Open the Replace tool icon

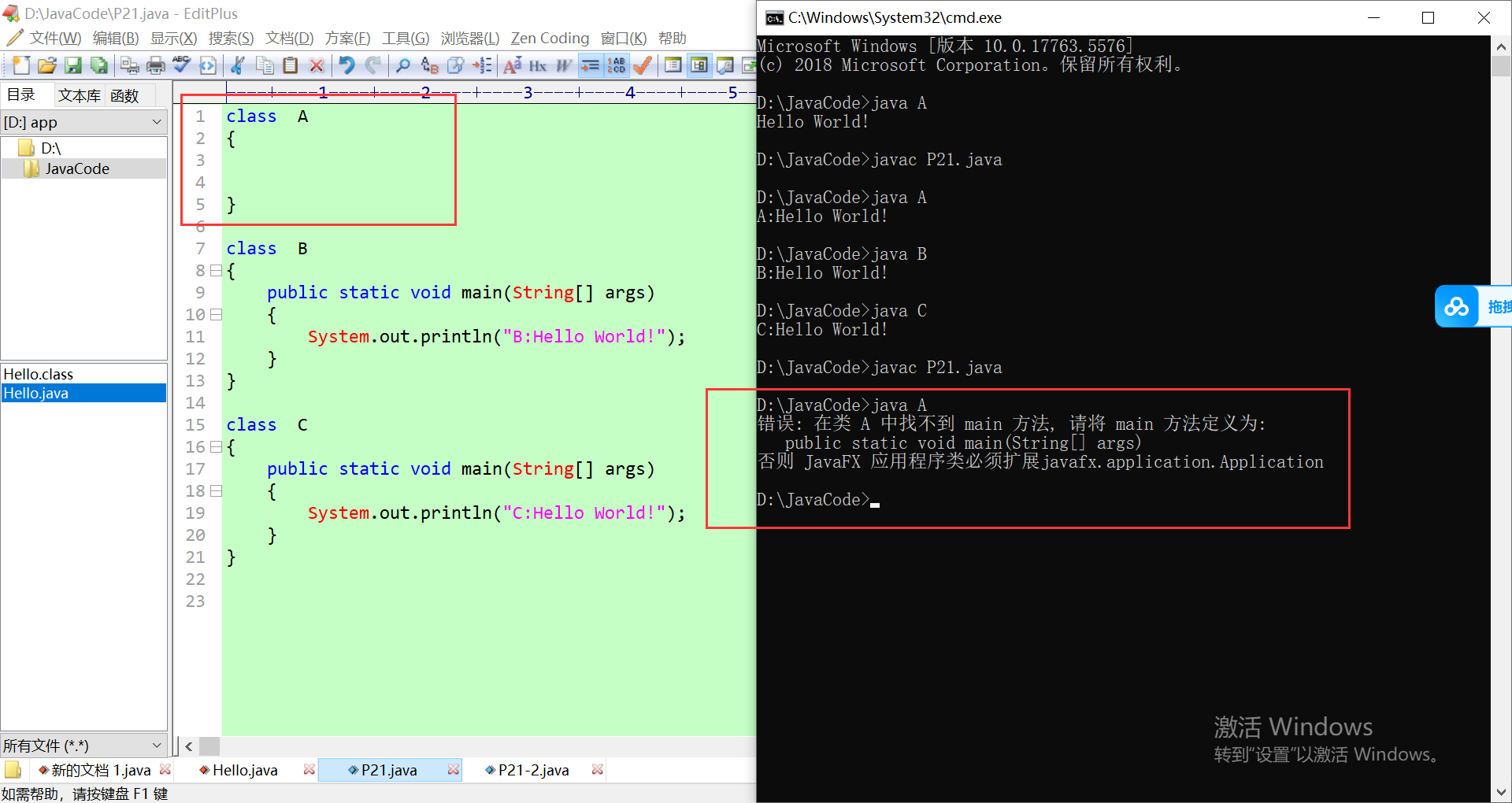tap(429, 65)
